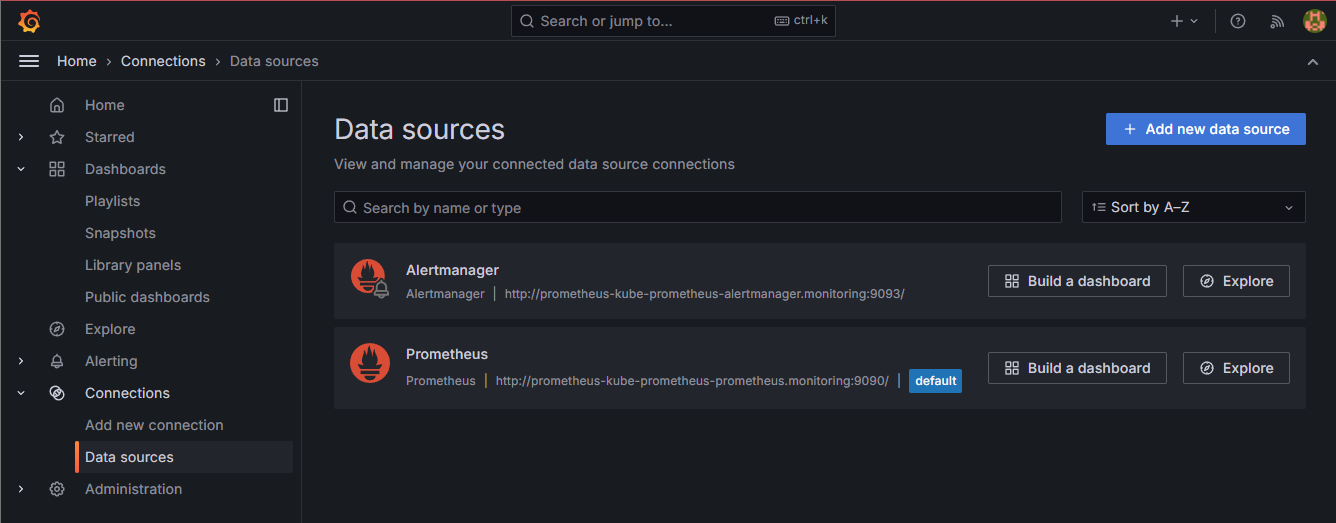Open Library panels menu item
The image size is (1336, 523).
coord(133,265)
